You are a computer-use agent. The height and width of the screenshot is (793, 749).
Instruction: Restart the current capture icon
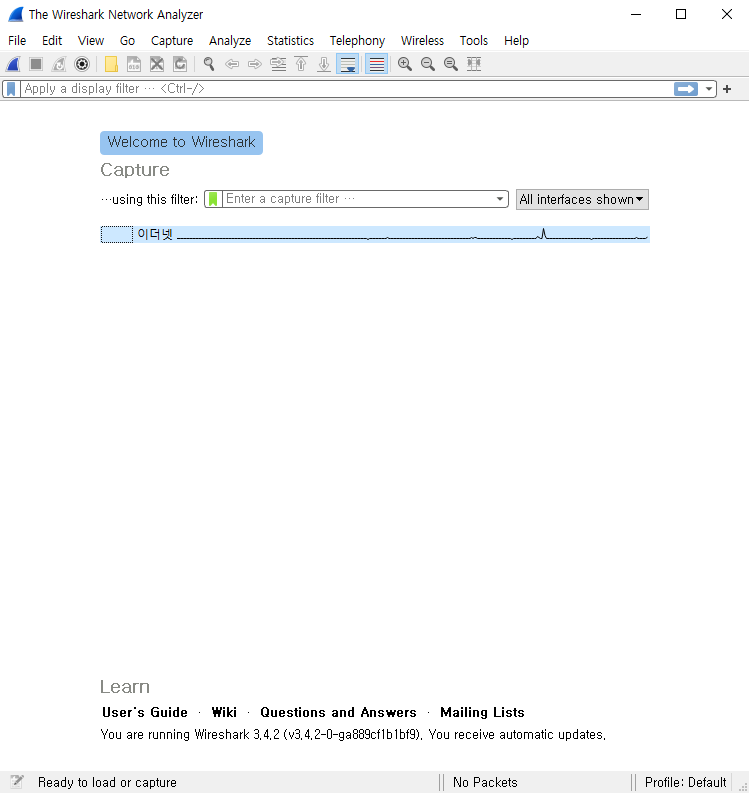click(x=59, y=64)
